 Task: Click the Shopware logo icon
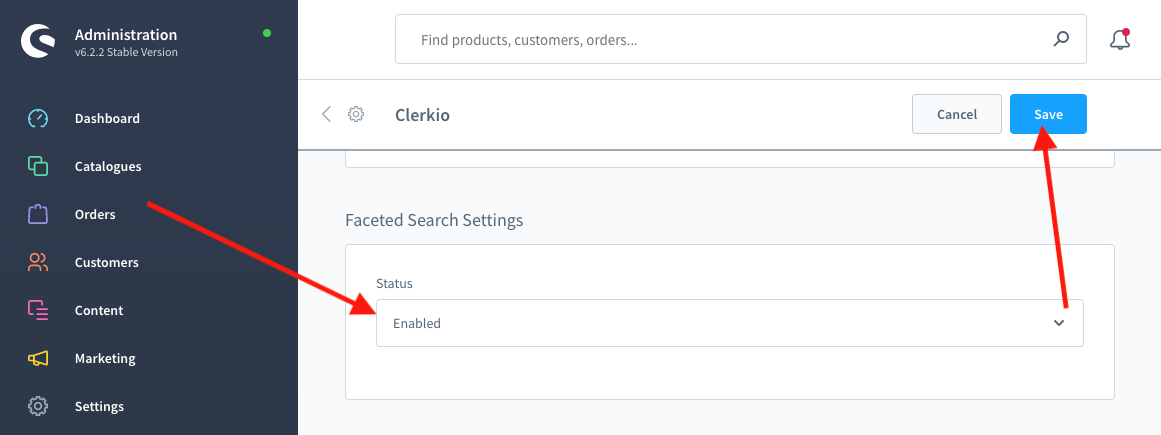[x=38, y=42]
